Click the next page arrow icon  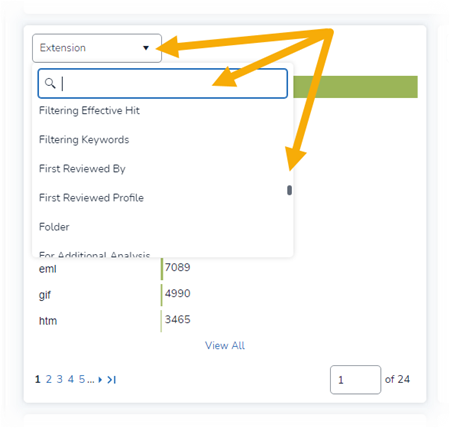pos(100,379)
